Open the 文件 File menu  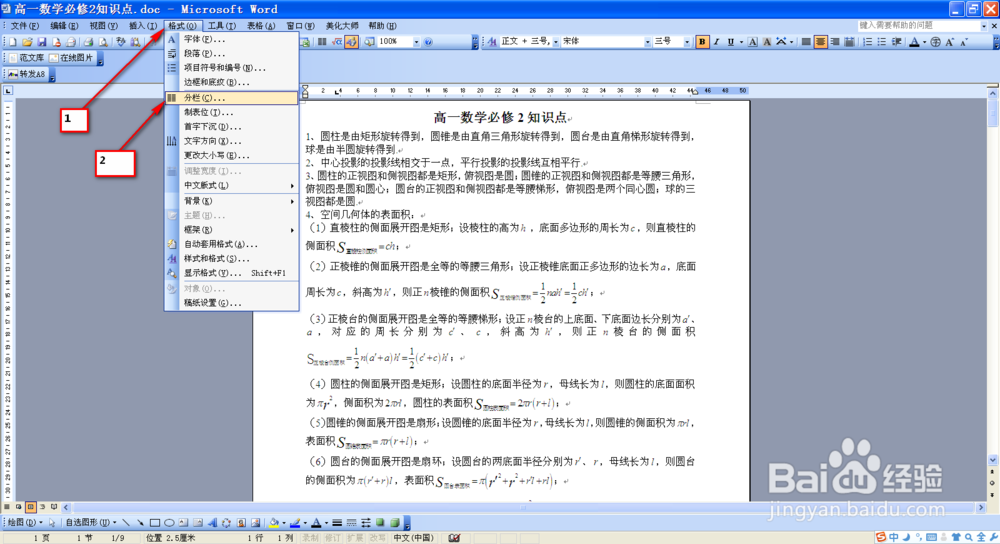tap(25, 26)
